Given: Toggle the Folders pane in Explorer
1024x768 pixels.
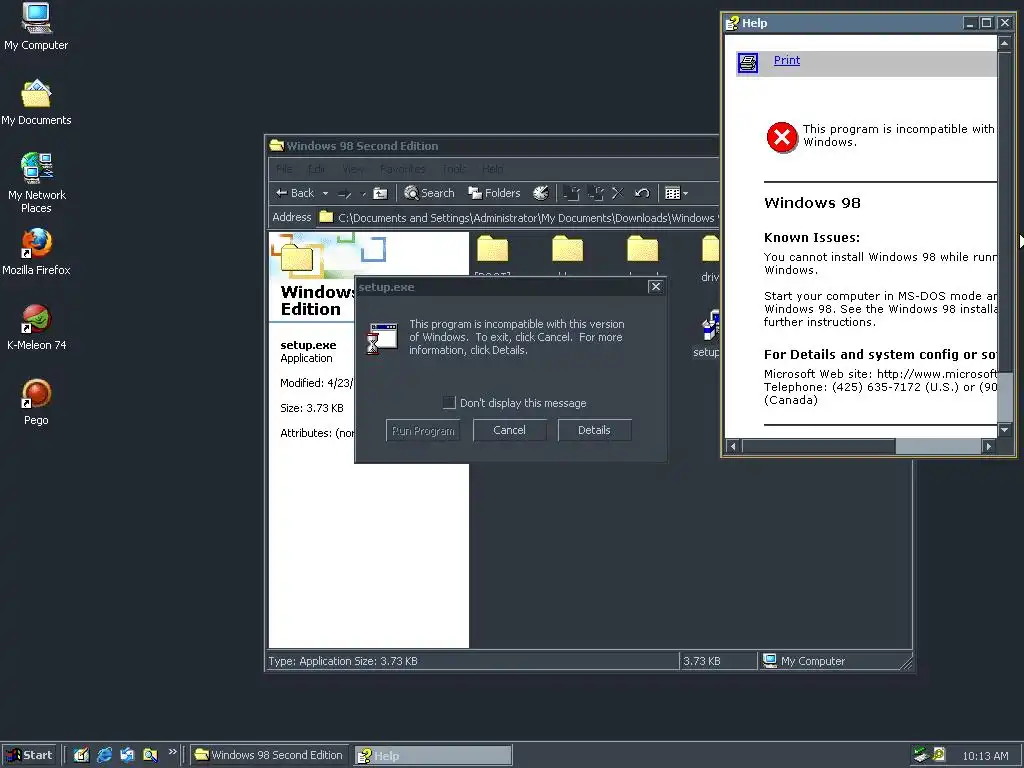Looking at the screenshot, I should point(494,193).
